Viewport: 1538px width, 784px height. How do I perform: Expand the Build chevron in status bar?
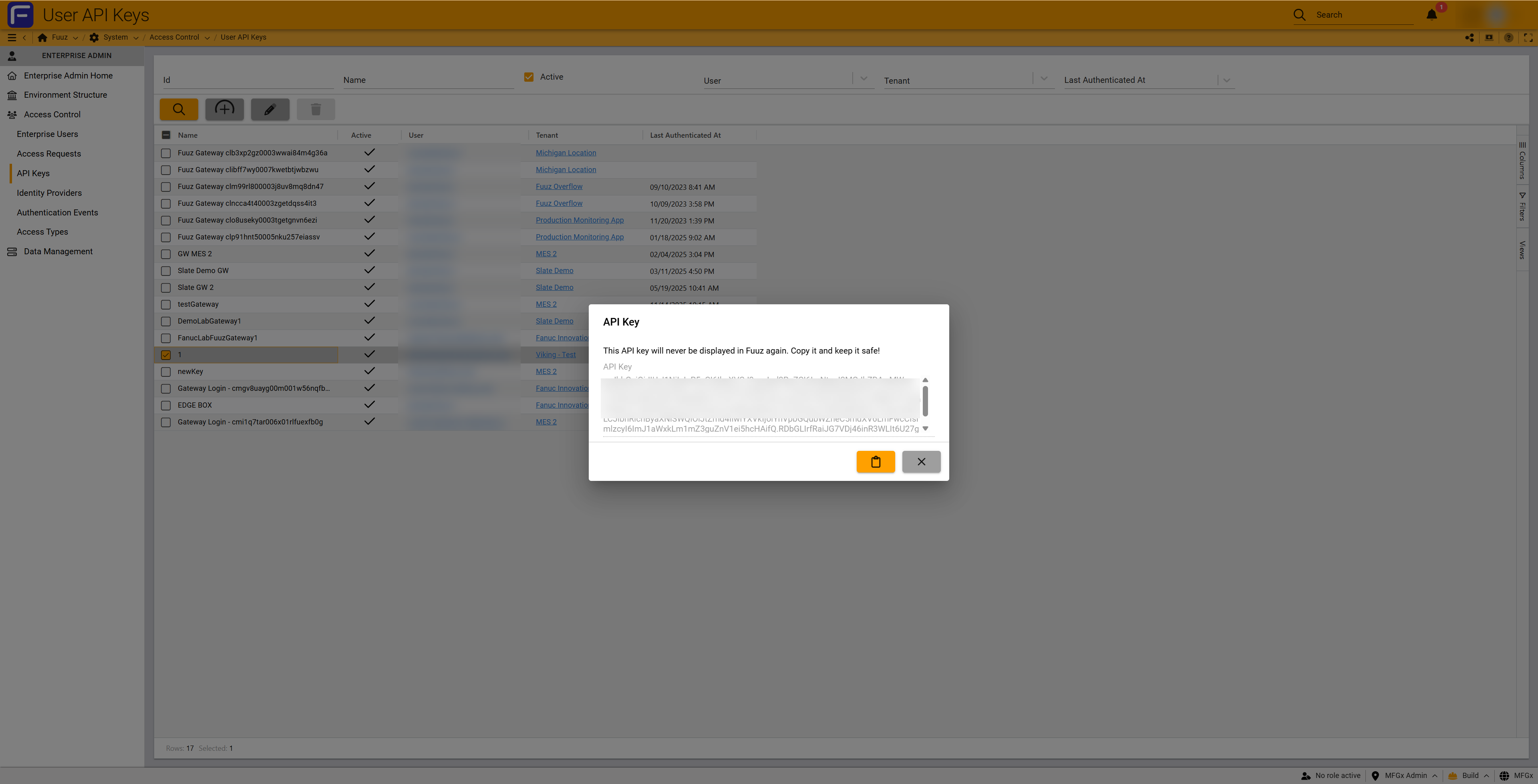(1486, 776)
